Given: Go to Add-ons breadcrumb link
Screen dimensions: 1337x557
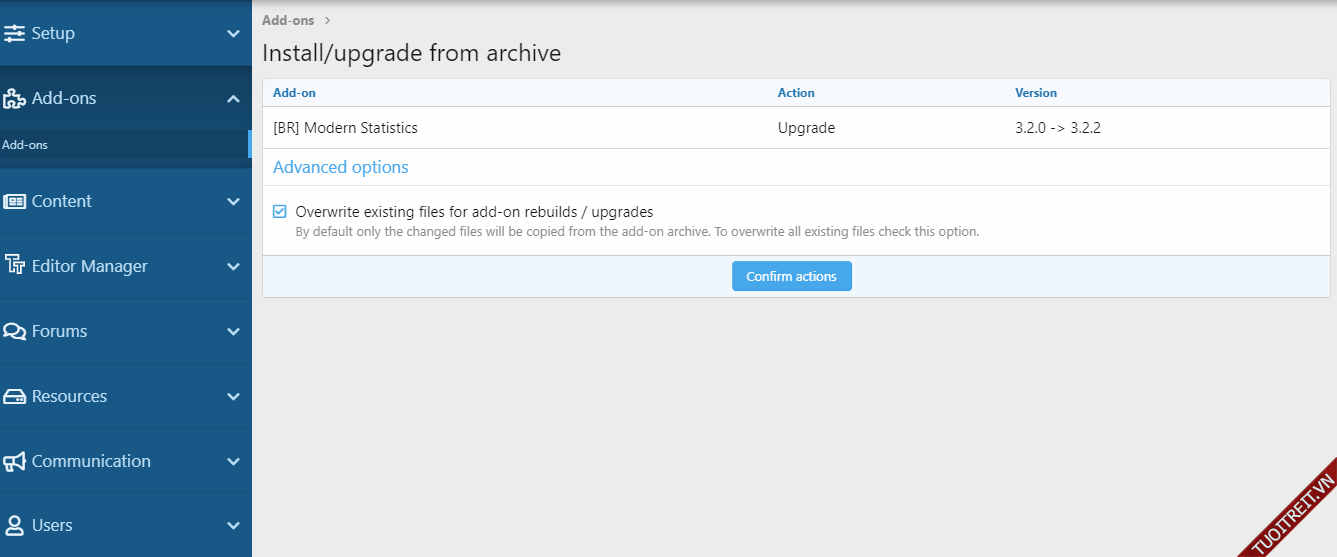Looking at the screenshot, I should [x=288, y=20].
